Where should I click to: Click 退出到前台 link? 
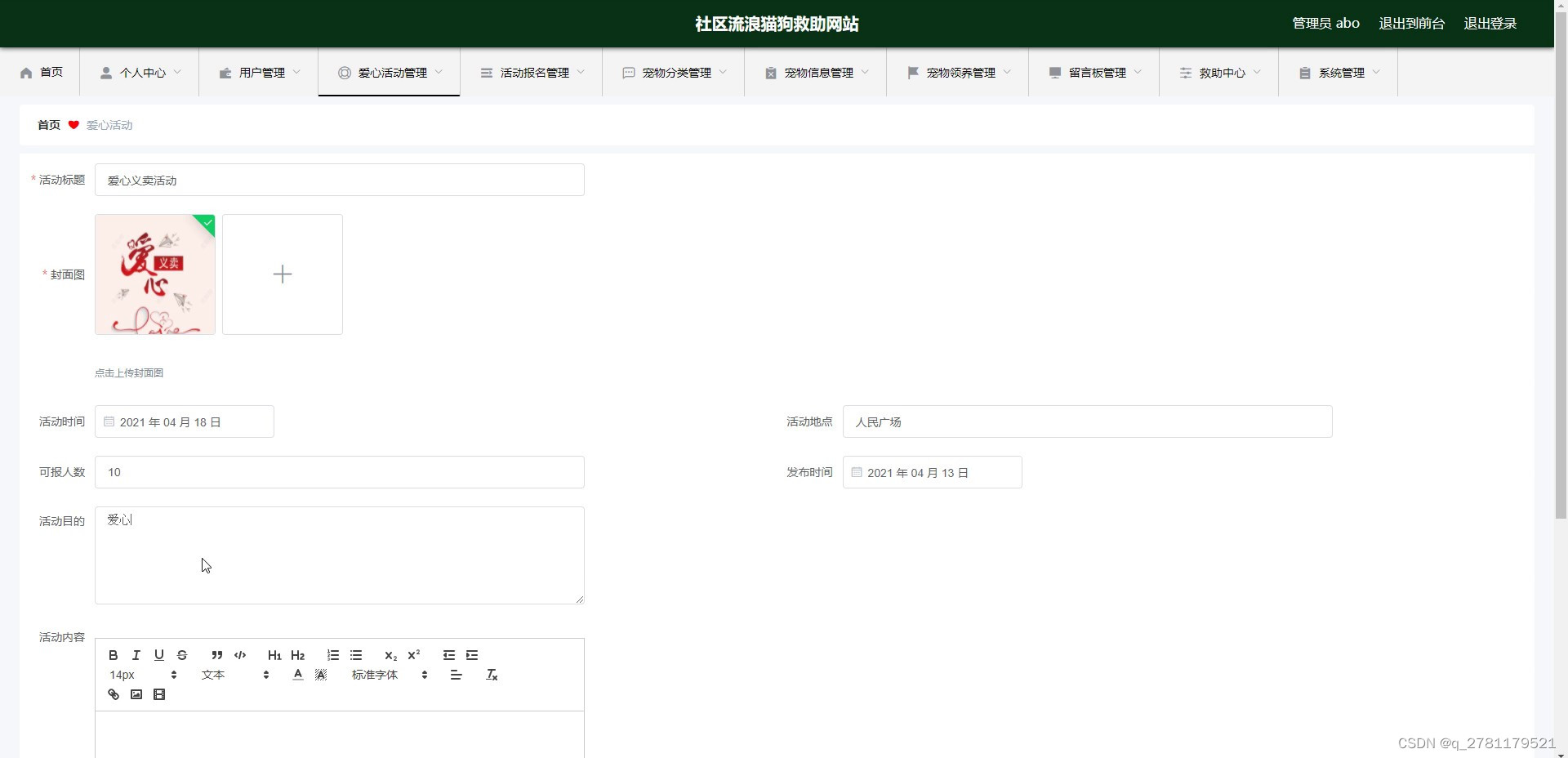(1412, 24)
